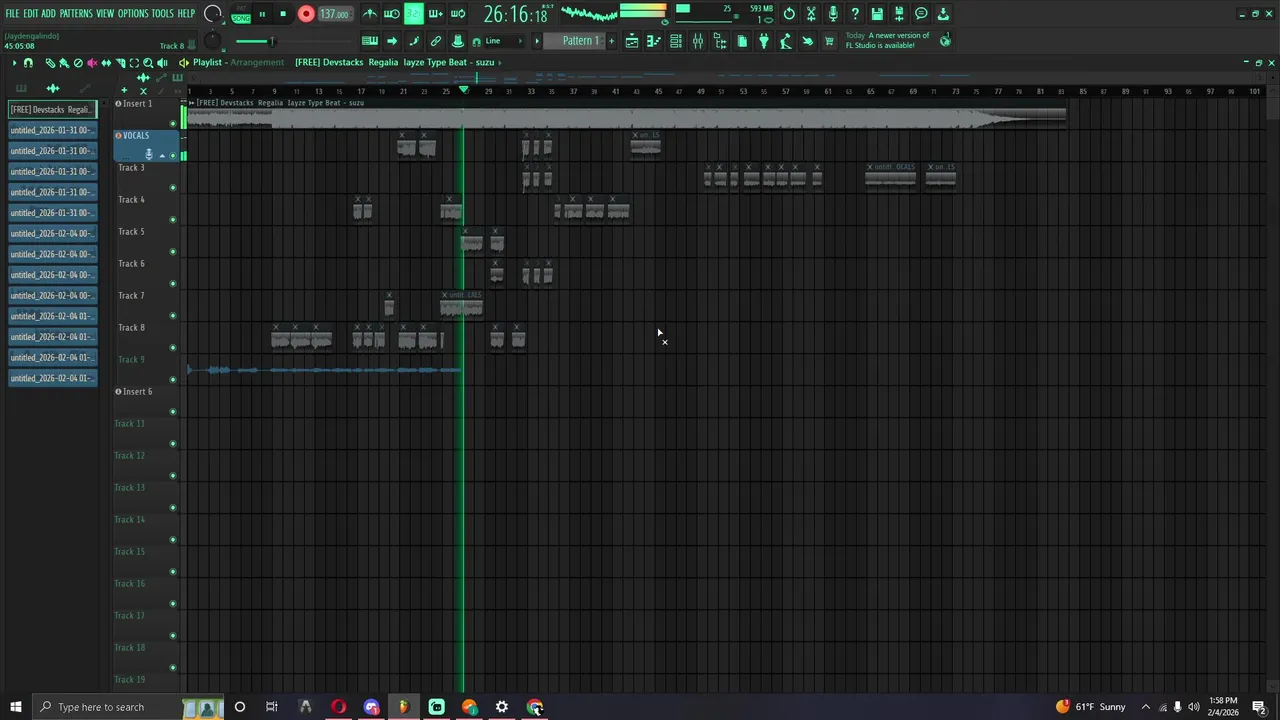Click the Pause playback button

tap(262, 14)
